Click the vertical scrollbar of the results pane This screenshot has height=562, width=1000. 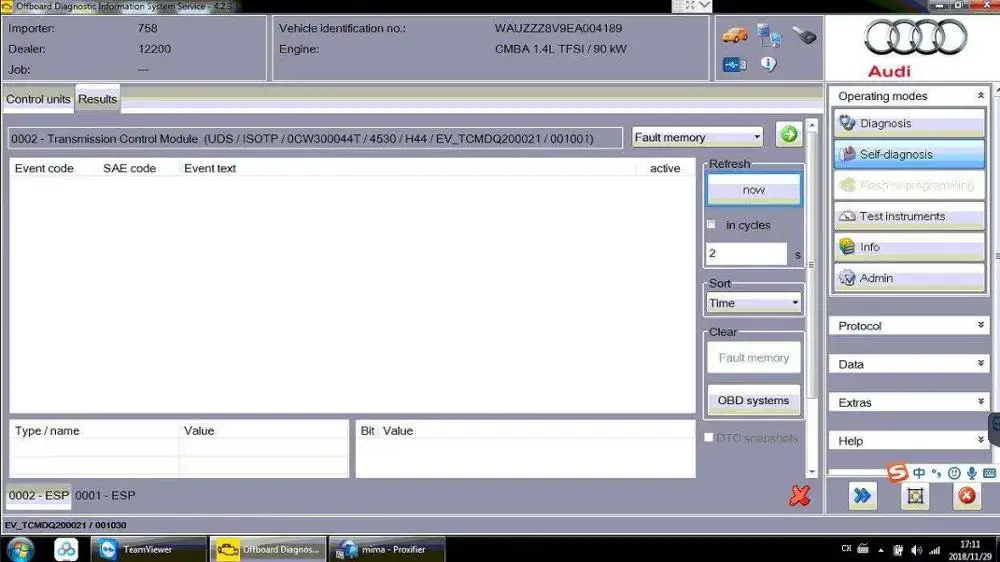pos(812,265)
